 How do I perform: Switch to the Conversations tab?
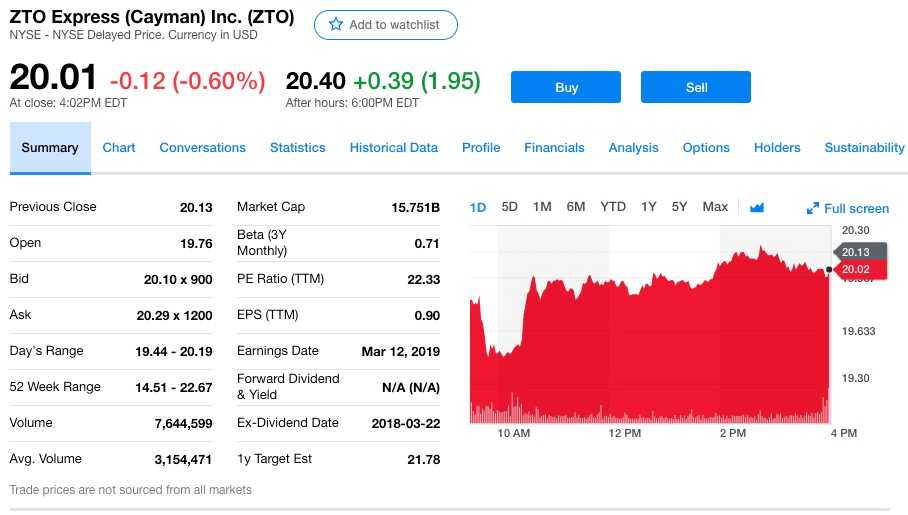(x=202, y=148)
